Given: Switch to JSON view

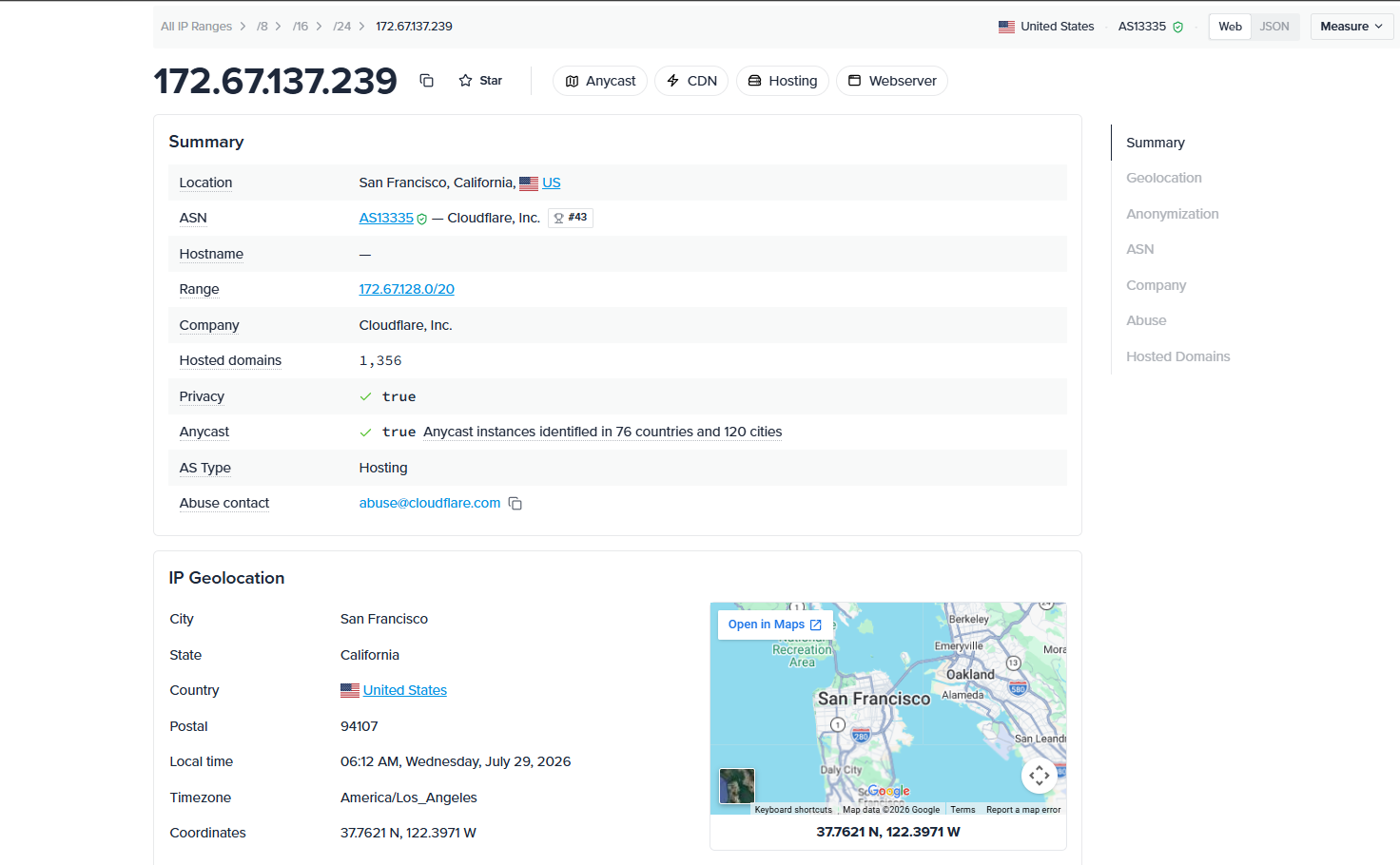Looking at the screenshot, I should (1274, 27).
